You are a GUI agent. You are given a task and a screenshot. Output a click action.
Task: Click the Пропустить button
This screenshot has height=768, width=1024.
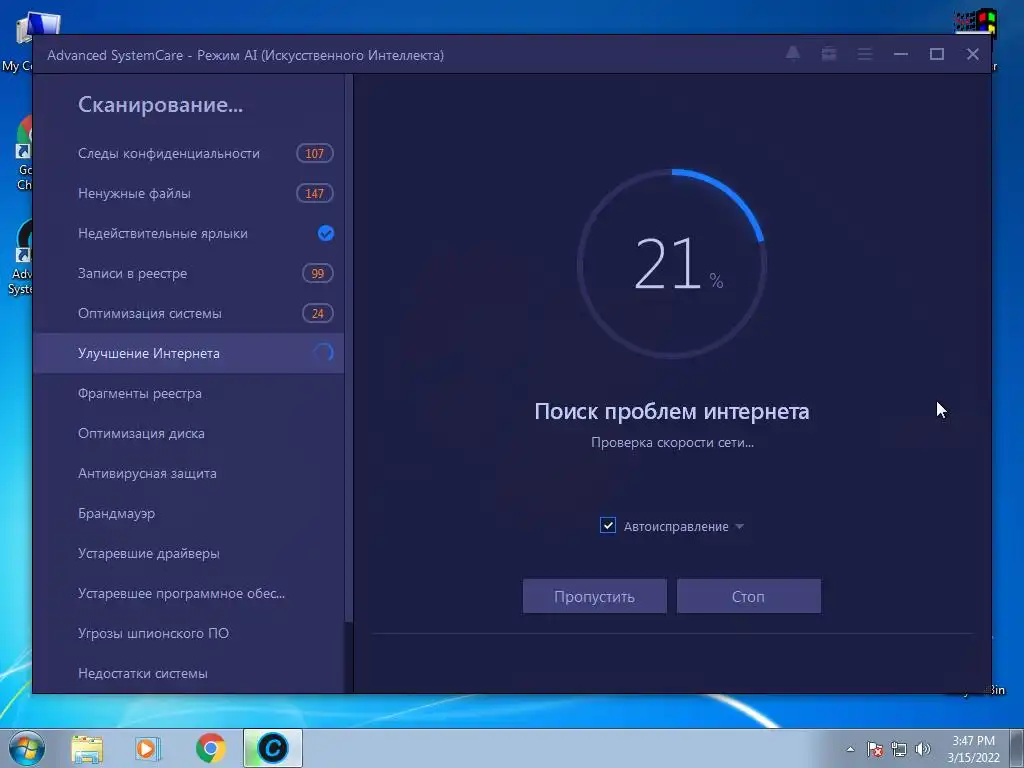594,596
